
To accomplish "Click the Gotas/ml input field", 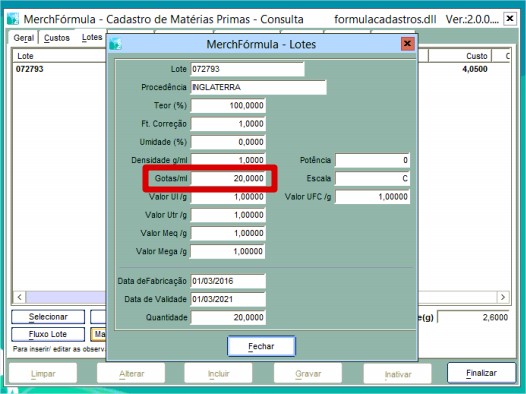I will pyautogui.click(x=228, y=178).
